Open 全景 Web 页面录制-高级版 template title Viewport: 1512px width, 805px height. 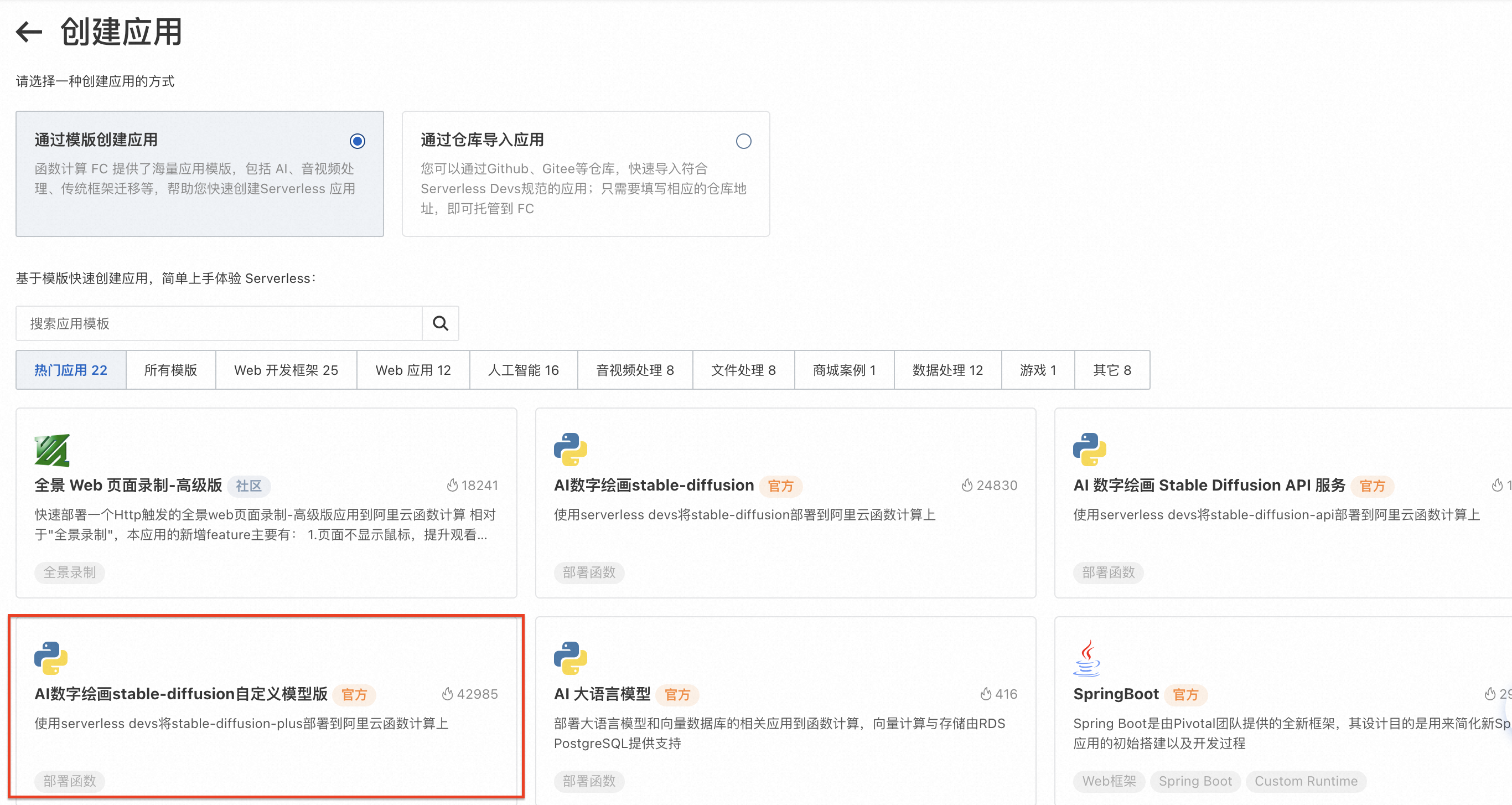tap(128, 485)
